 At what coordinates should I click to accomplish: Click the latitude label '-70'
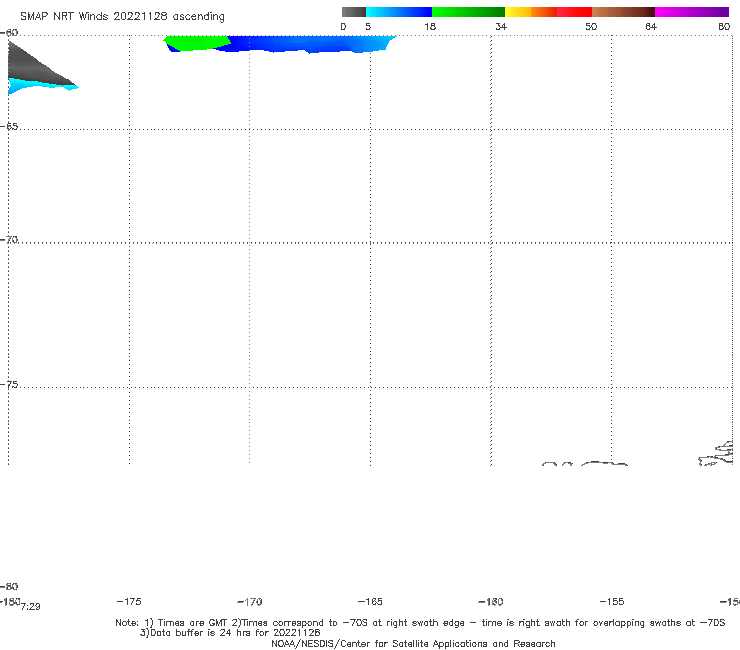[9, 240]
